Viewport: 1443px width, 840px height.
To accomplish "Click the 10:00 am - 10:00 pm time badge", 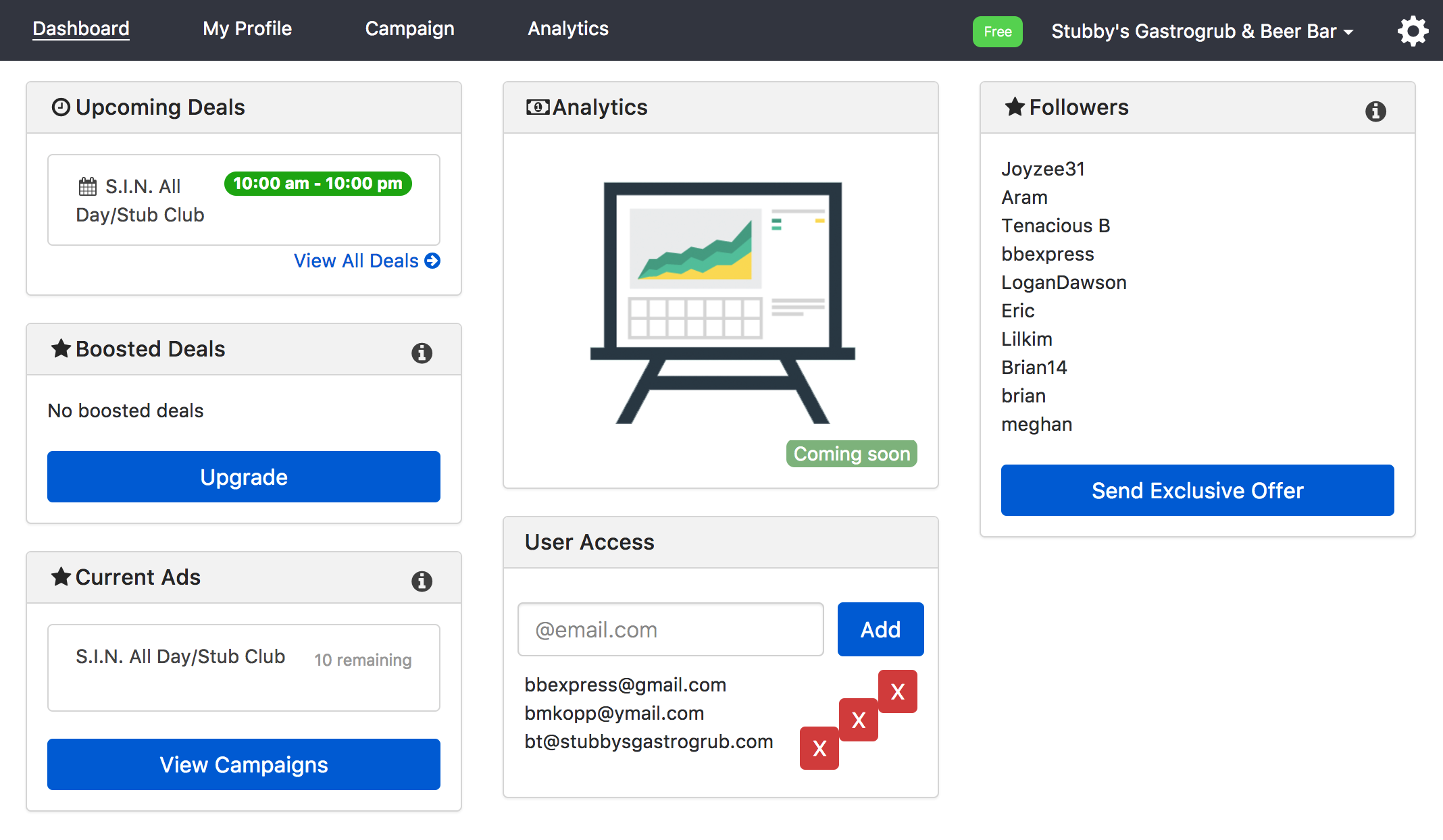I will click(318, 184).
